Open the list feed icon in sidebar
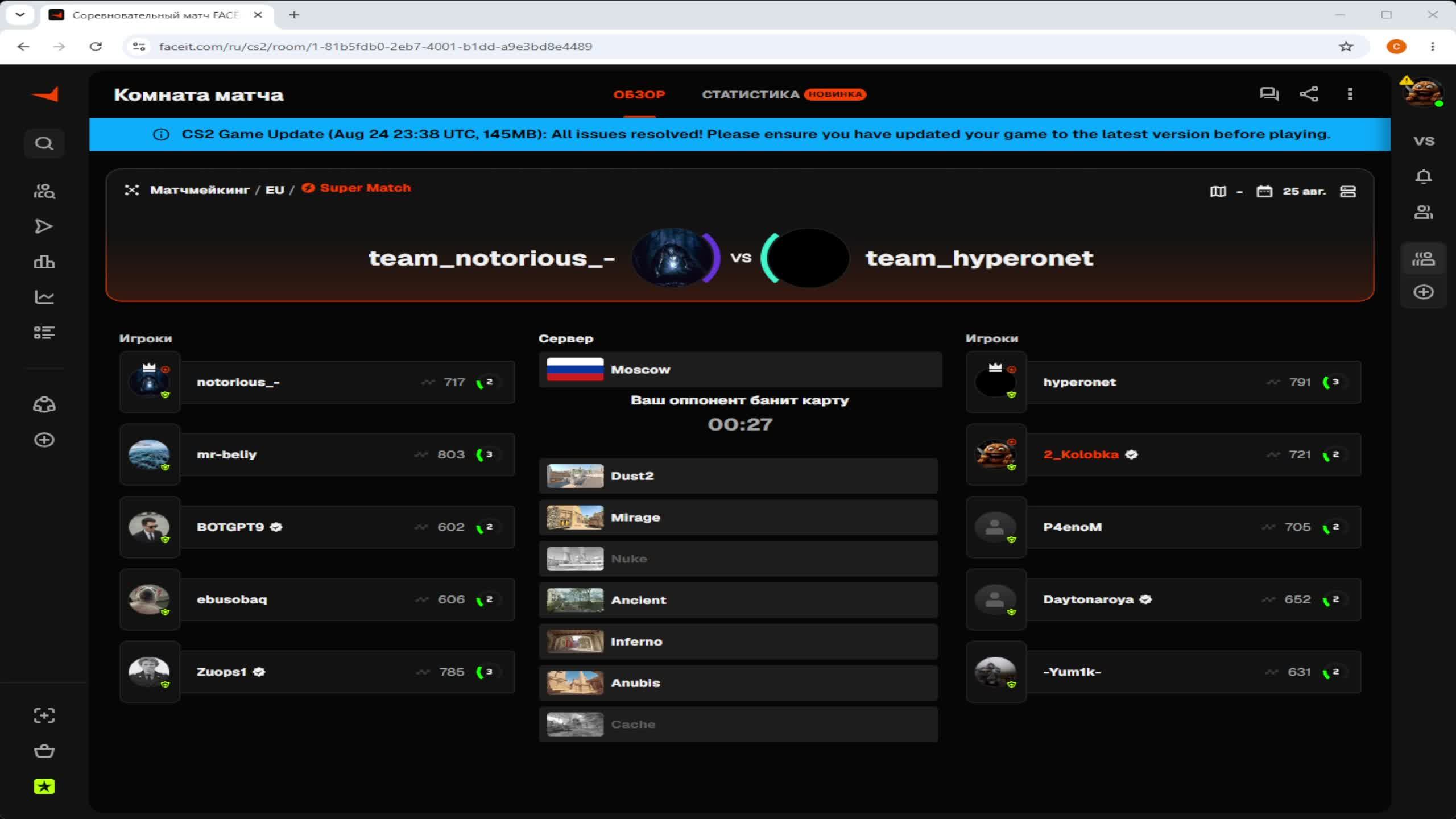This screenshot has width=1456, height=819. point(44,333)
